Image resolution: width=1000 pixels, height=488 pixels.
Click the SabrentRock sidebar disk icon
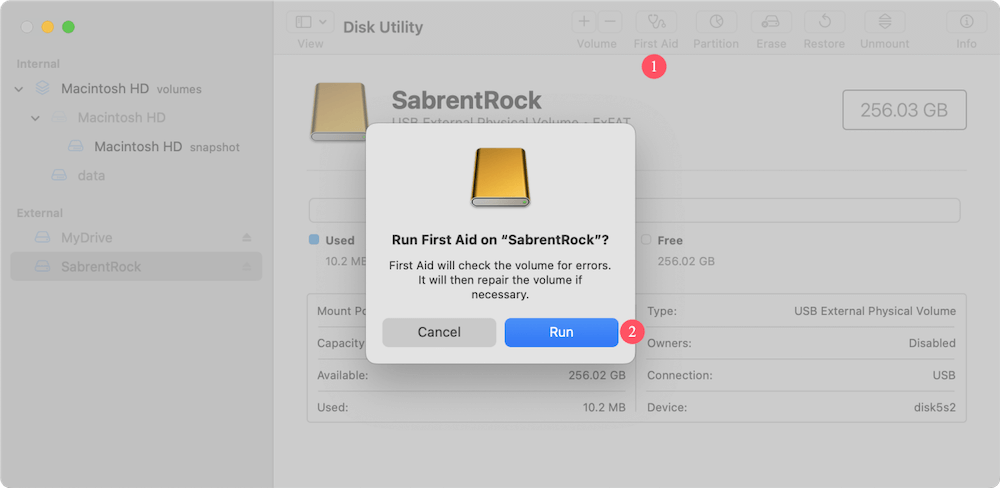pyautogui.click(x=42, y=267)
